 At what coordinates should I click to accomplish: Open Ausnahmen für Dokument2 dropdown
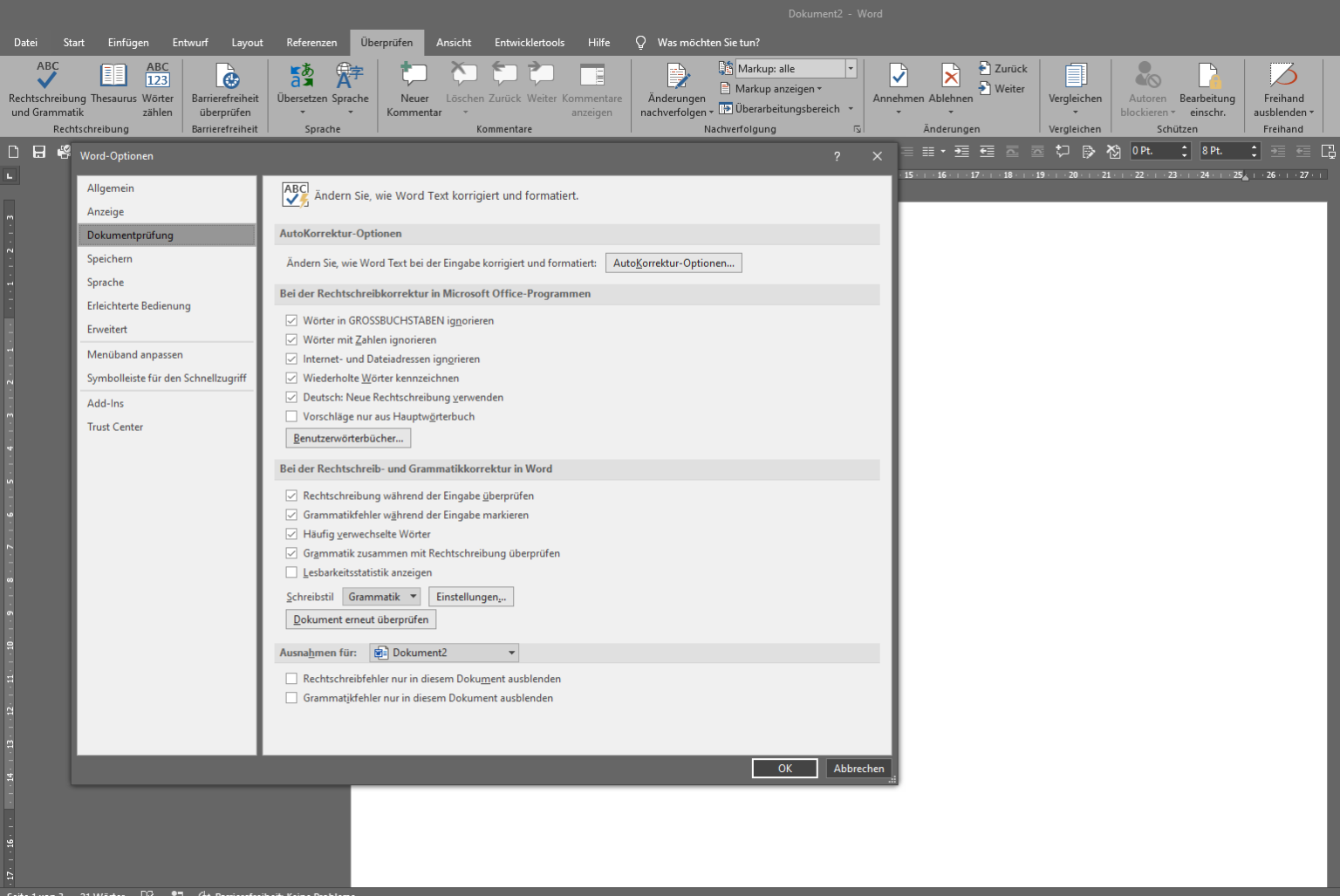coord(444,653)
